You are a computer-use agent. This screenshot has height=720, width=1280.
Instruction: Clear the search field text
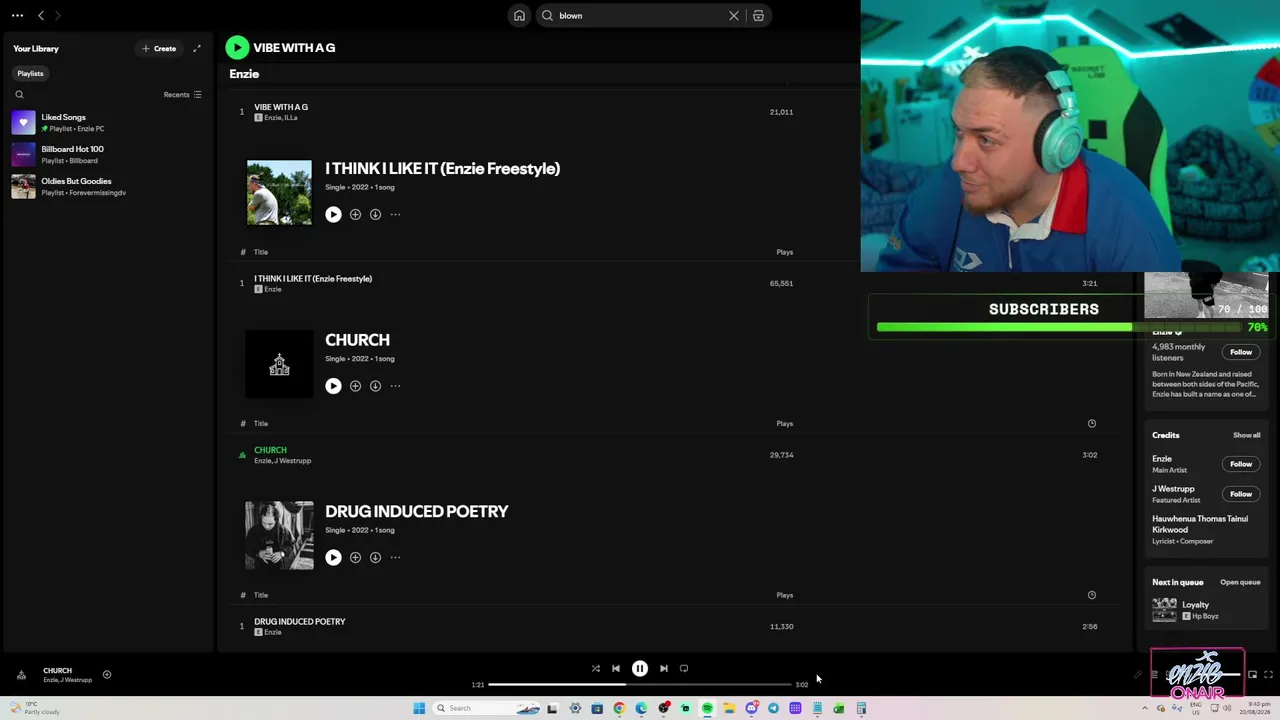point(734,16)
